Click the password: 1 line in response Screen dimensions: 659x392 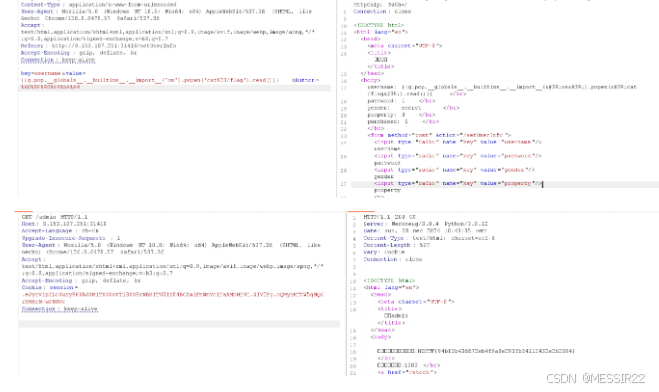401,101
